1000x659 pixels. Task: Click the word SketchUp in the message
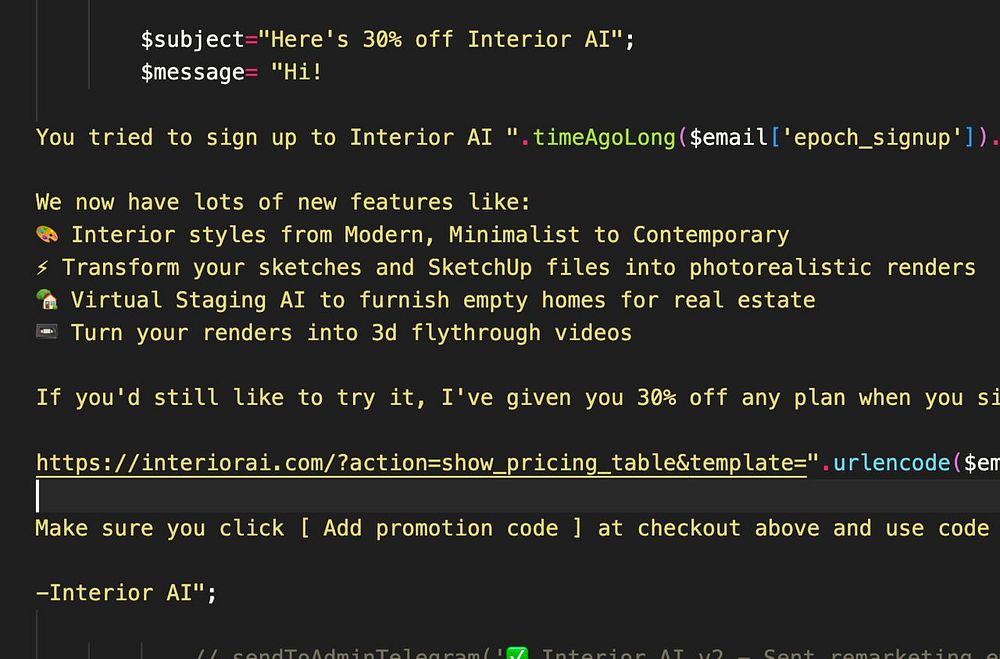click(x=480, y=267)
